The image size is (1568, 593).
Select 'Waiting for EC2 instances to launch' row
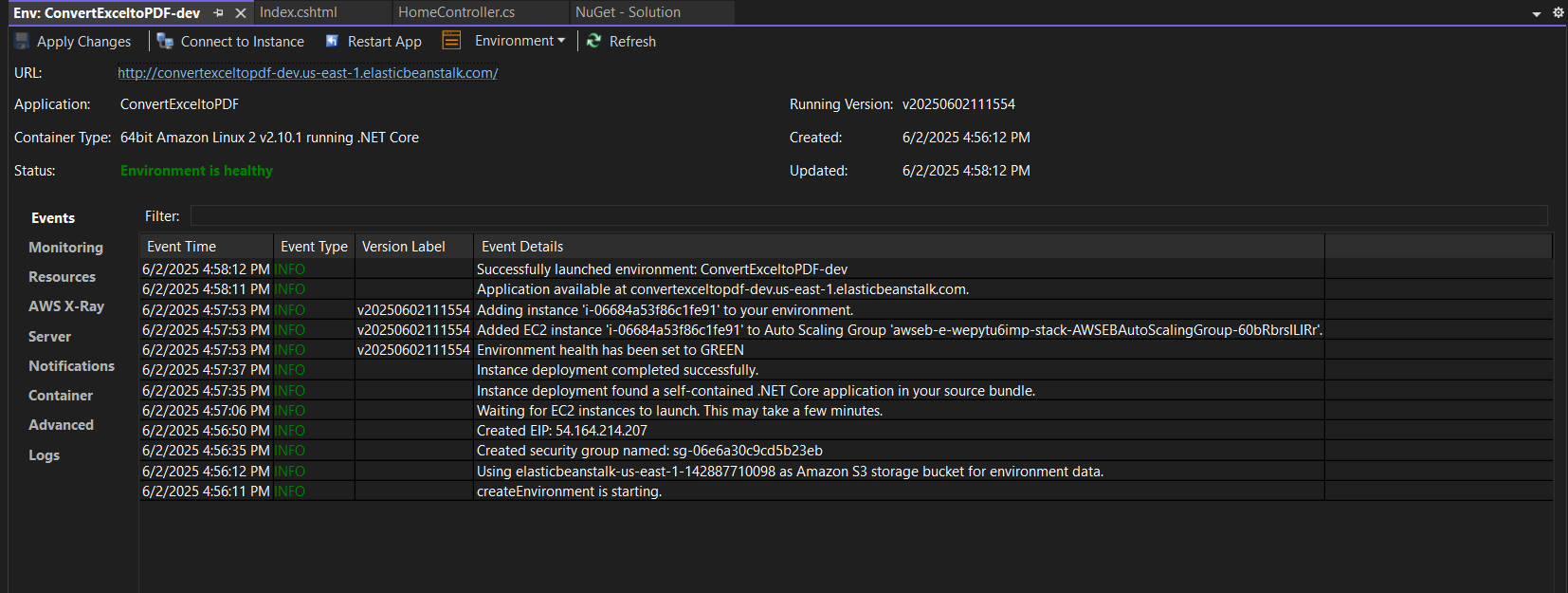[x=846, y=411]
